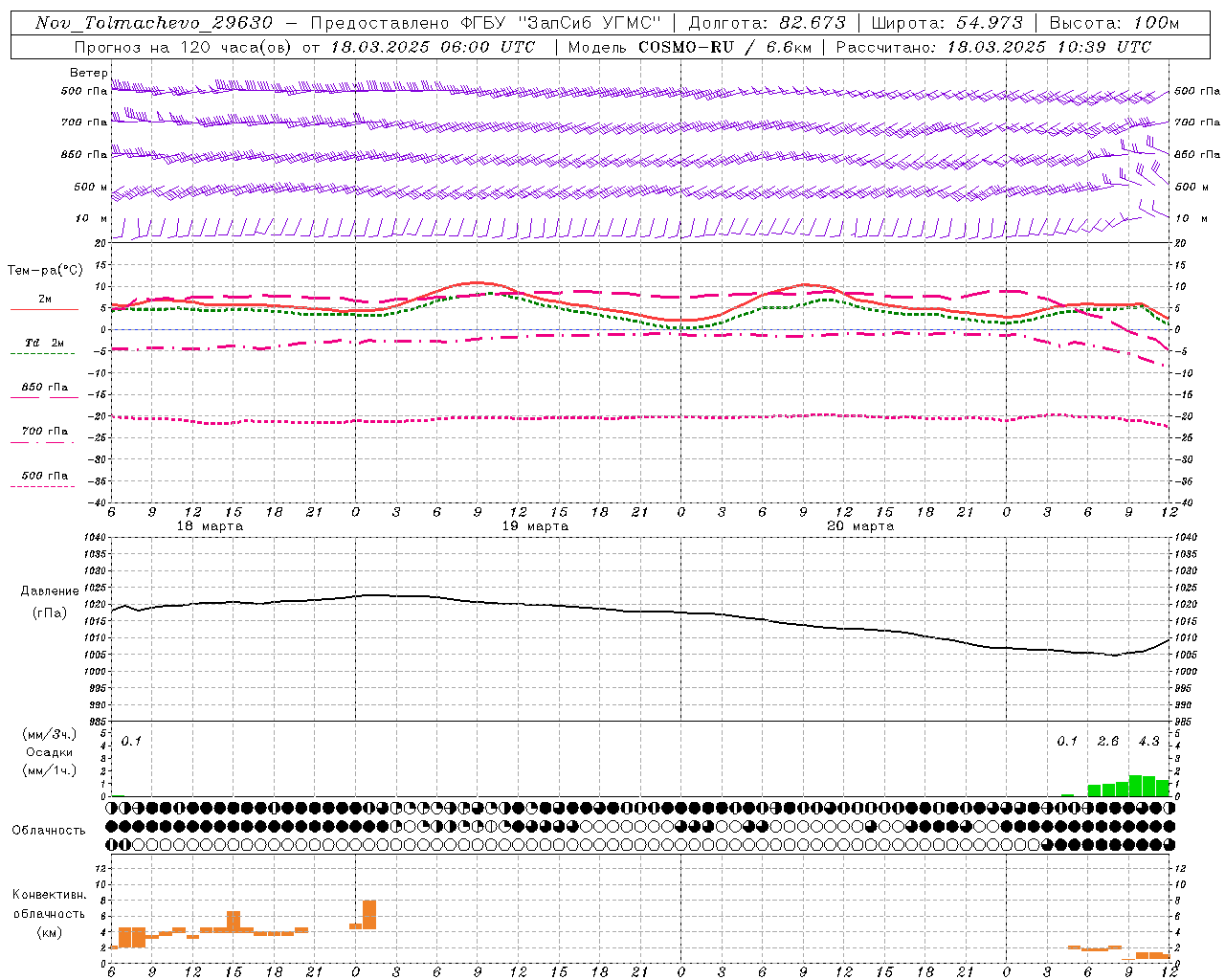Select the 700 гПа temperature legend entry

click(x=44, y=432)
